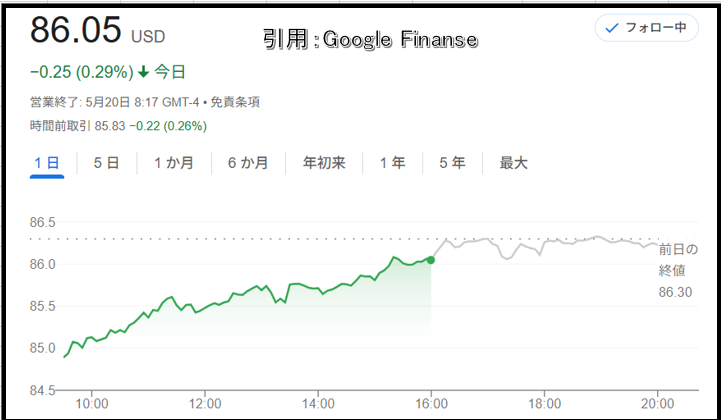Select the 年初来 year-to-date tab

tap(324, 163)
